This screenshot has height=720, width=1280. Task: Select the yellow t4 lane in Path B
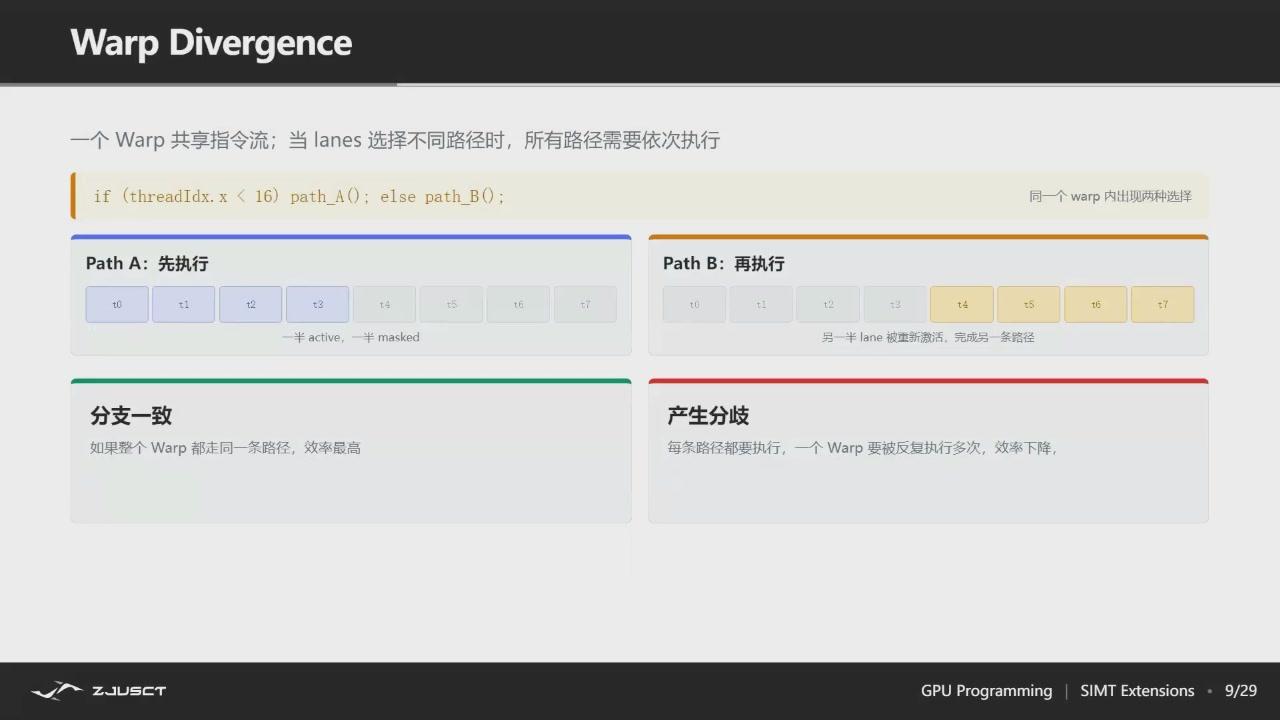[962, 304]
